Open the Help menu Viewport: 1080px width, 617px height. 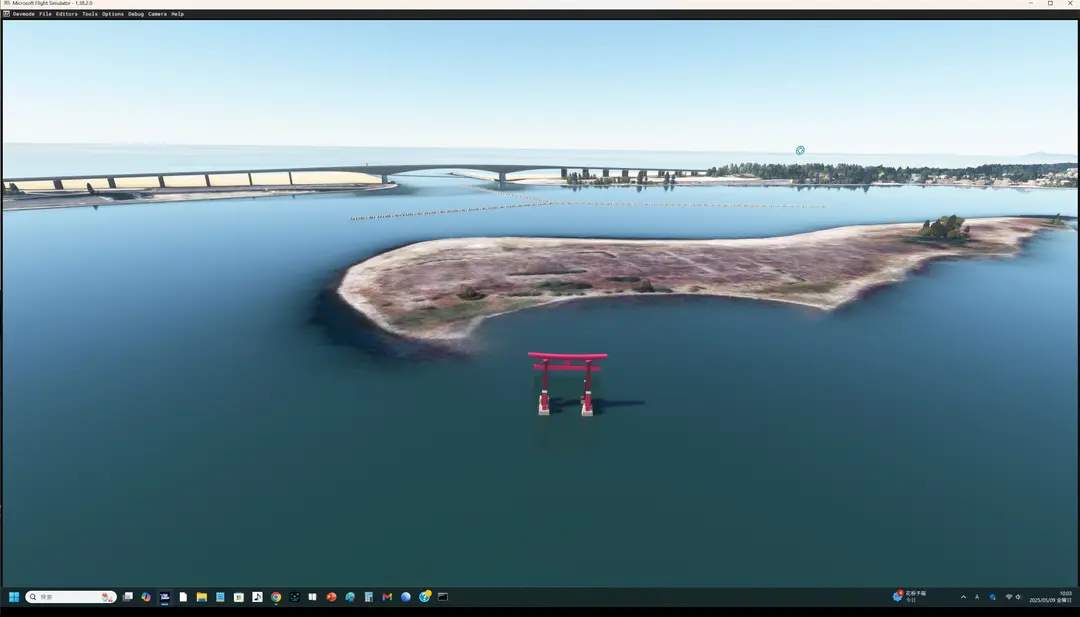pos(177,14)
